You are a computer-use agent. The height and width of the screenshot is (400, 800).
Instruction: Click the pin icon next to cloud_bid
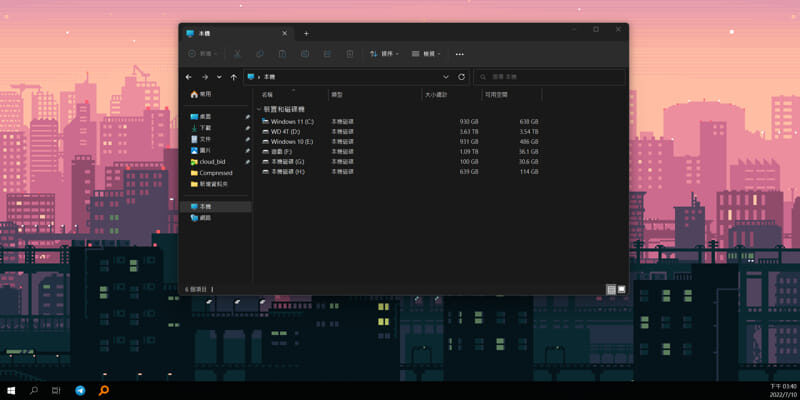(x=247, y=162)
